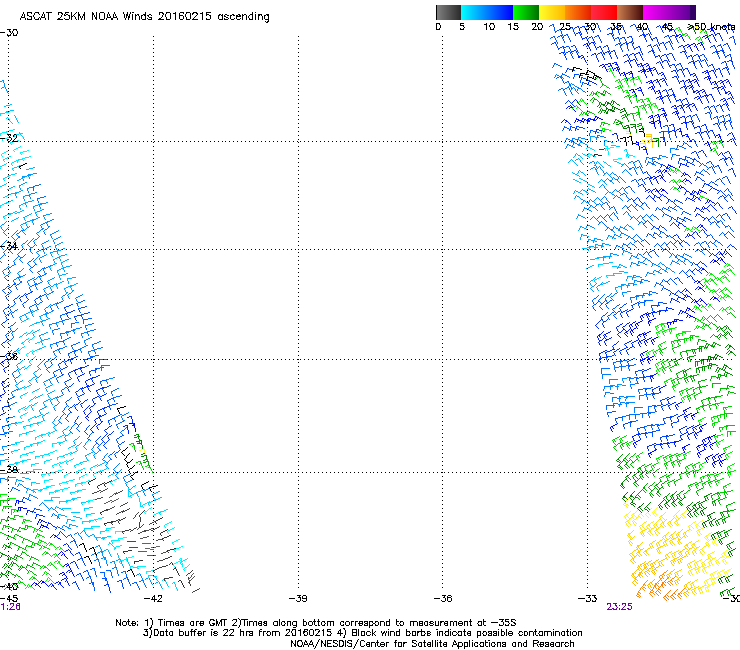
Task: Click the 'NOAA/NESDIS/Center for Satellite Applications and Research' credit
Action: 432,644
